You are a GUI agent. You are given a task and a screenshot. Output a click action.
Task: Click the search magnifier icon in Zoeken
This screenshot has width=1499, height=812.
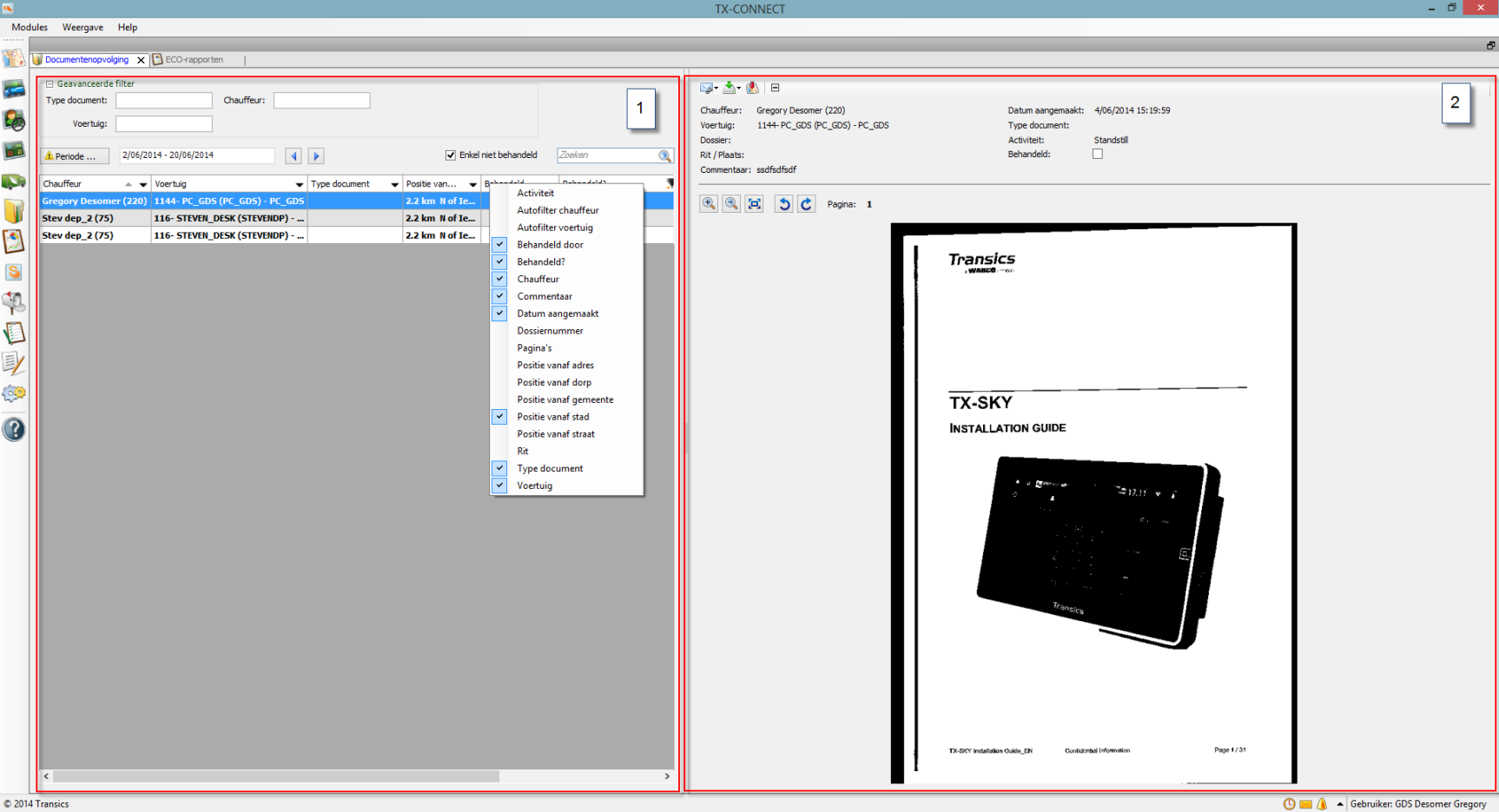pyautogui.click(x=664, y=155)
